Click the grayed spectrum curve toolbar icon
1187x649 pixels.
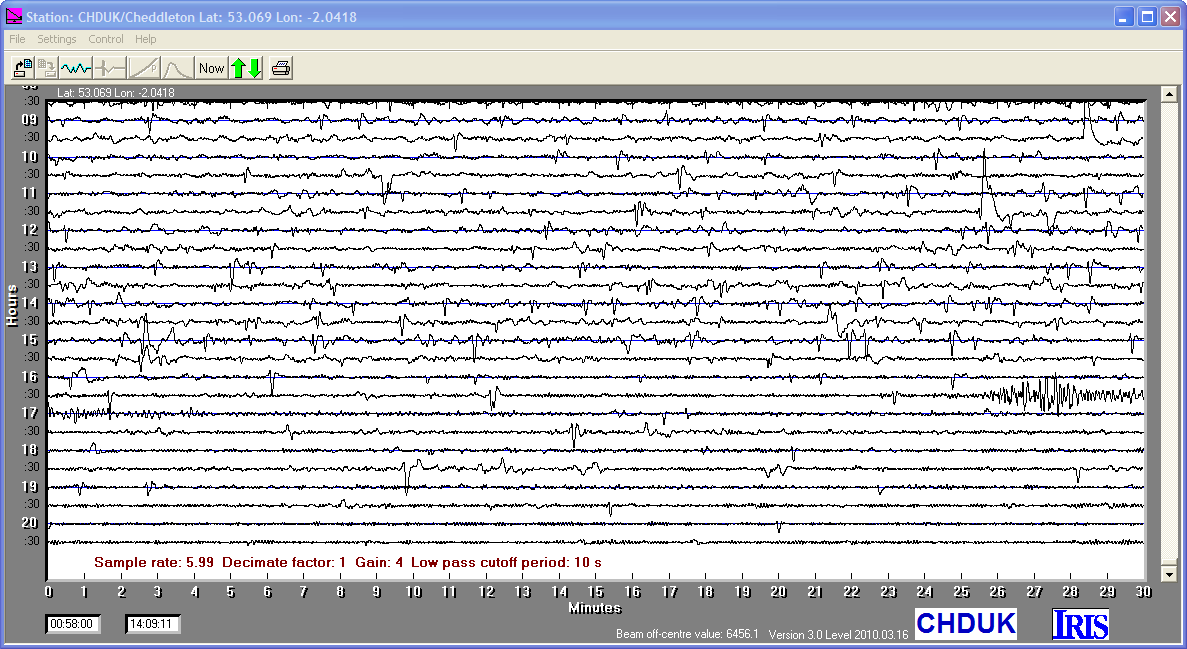click(178, 68)
